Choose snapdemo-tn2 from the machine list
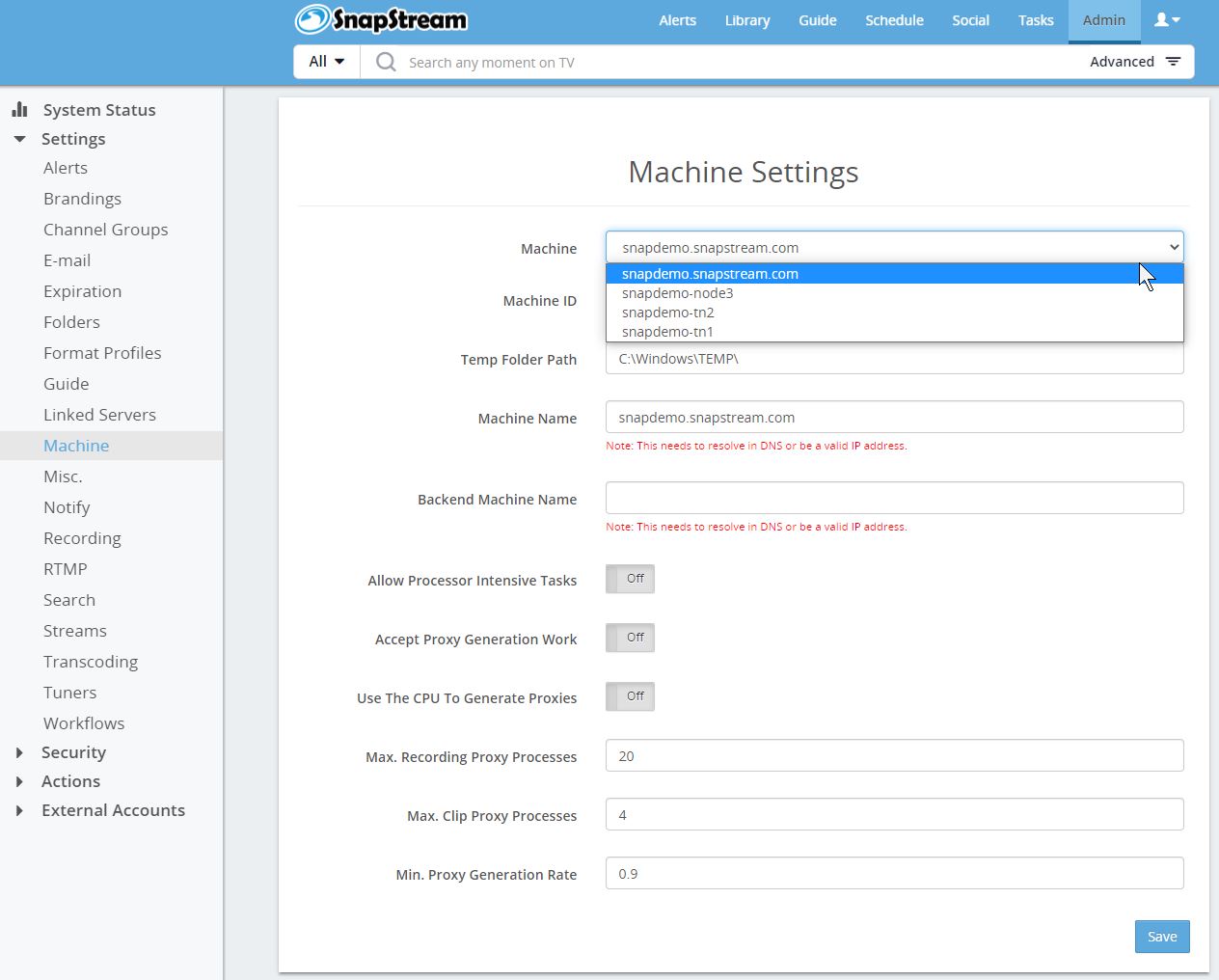Screen dimensions: 1219x980 [894, 313]
